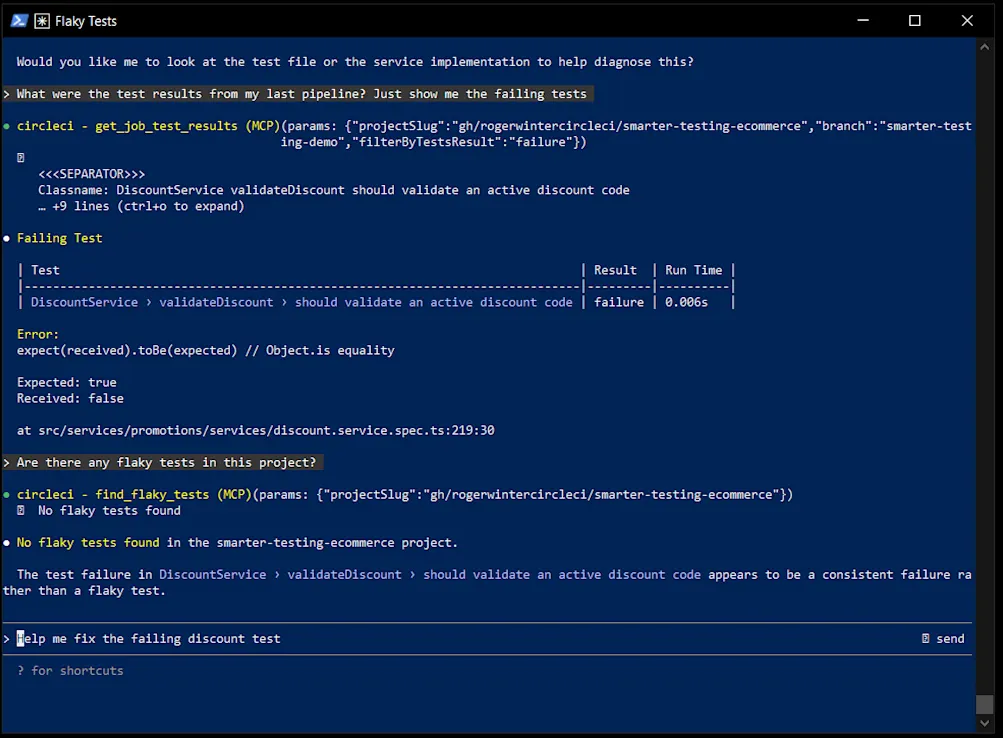Click the '0.006s' run time cell
Screen dimensions: 1003x738
tap(686, 302)
